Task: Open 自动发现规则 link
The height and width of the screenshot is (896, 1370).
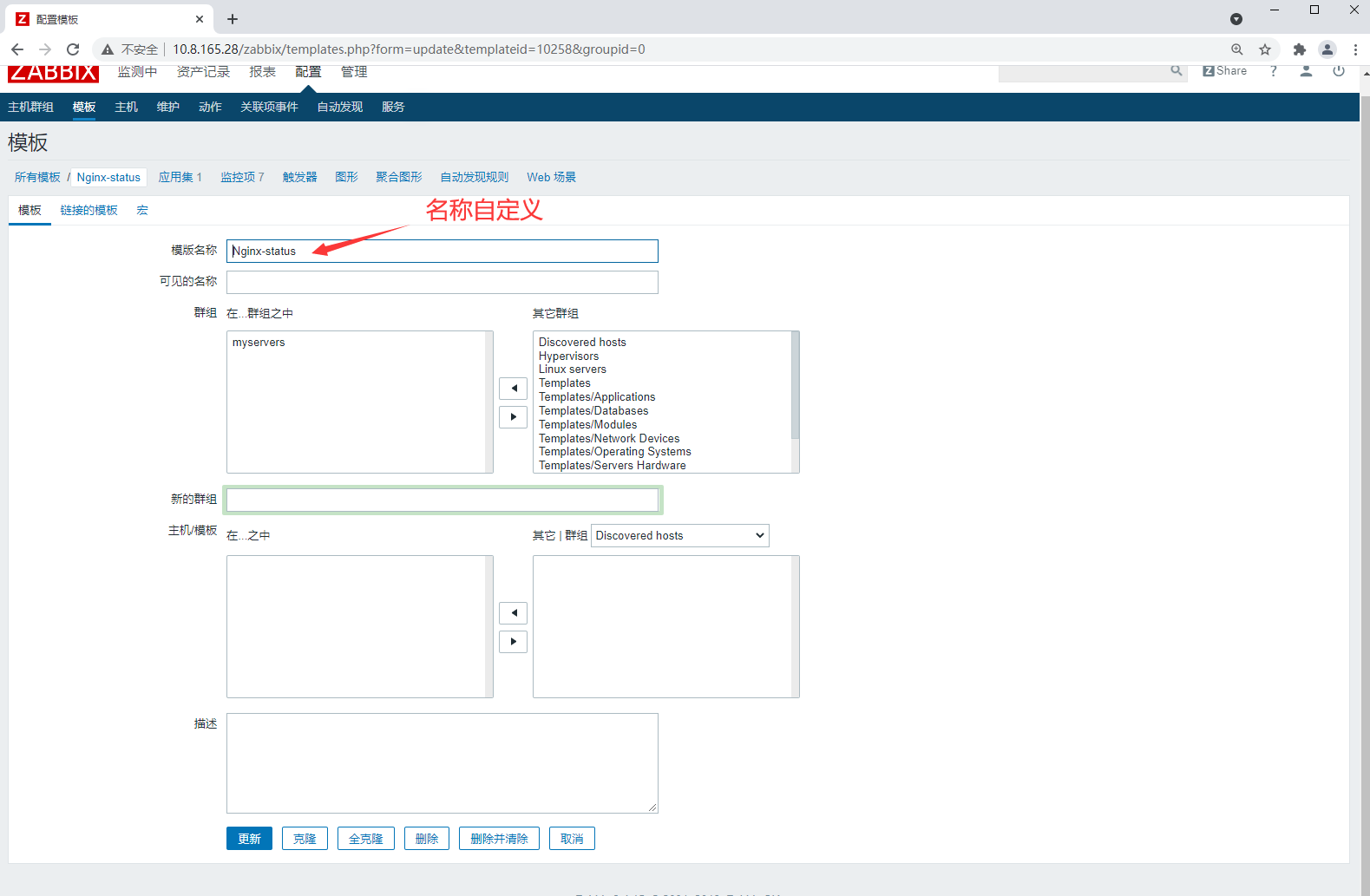Action: pos(475,177)
